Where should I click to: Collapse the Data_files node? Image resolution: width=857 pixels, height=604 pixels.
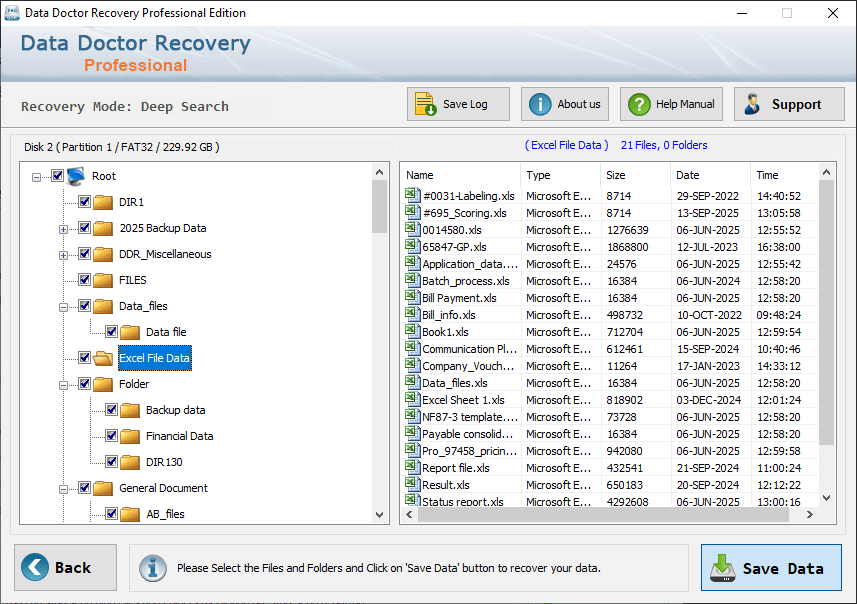[63, 307]
